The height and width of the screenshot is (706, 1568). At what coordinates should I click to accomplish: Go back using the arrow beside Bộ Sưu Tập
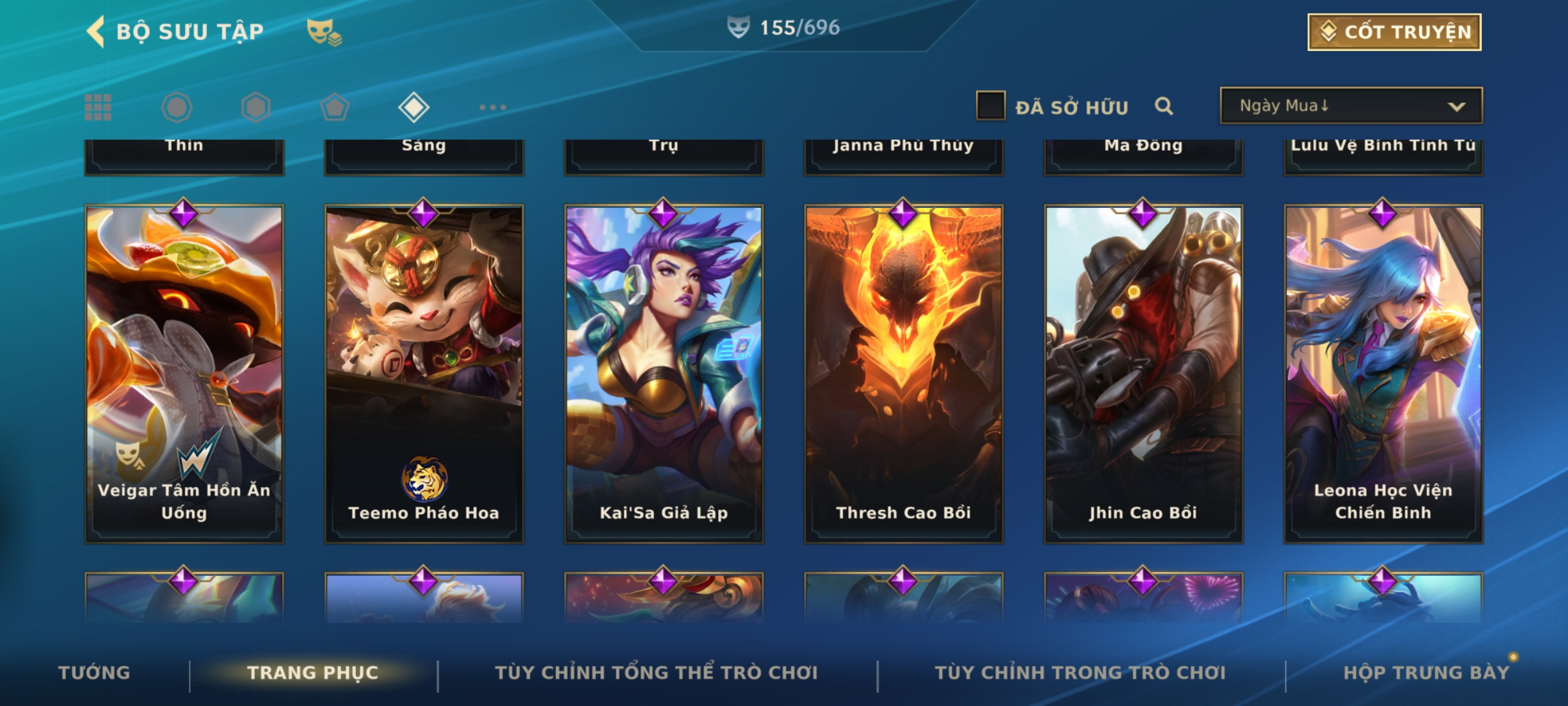(x=95, y=31)
